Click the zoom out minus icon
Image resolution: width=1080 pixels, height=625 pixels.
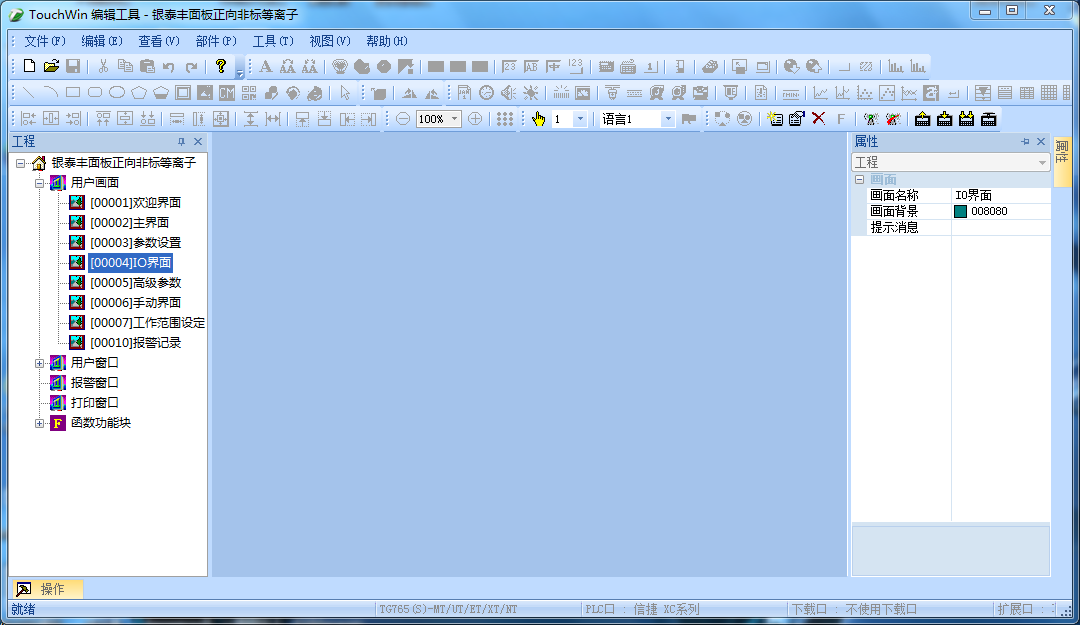[x=403, y=119]
